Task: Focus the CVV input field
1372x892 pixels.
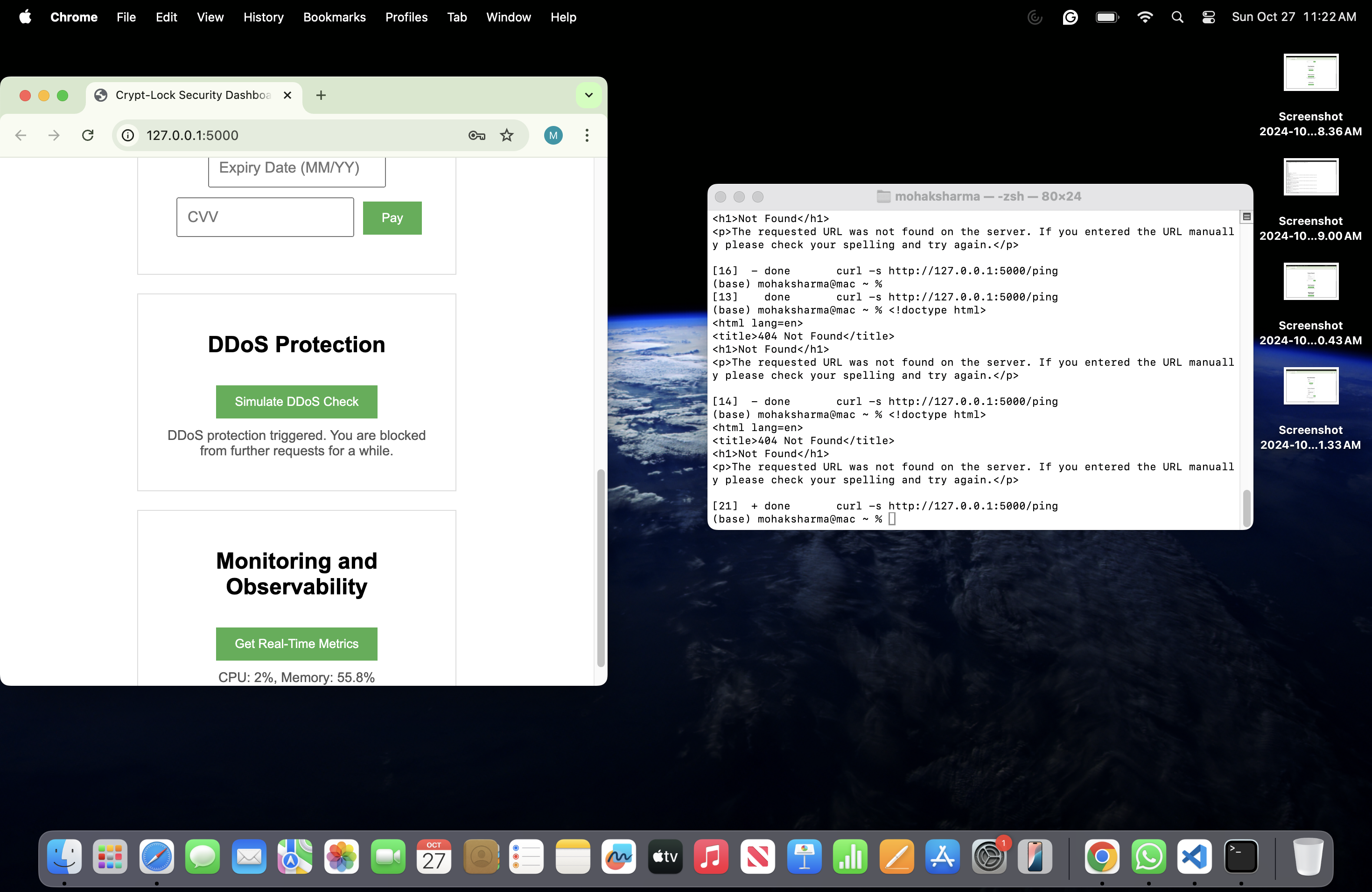Action: (x=265, y=217)
